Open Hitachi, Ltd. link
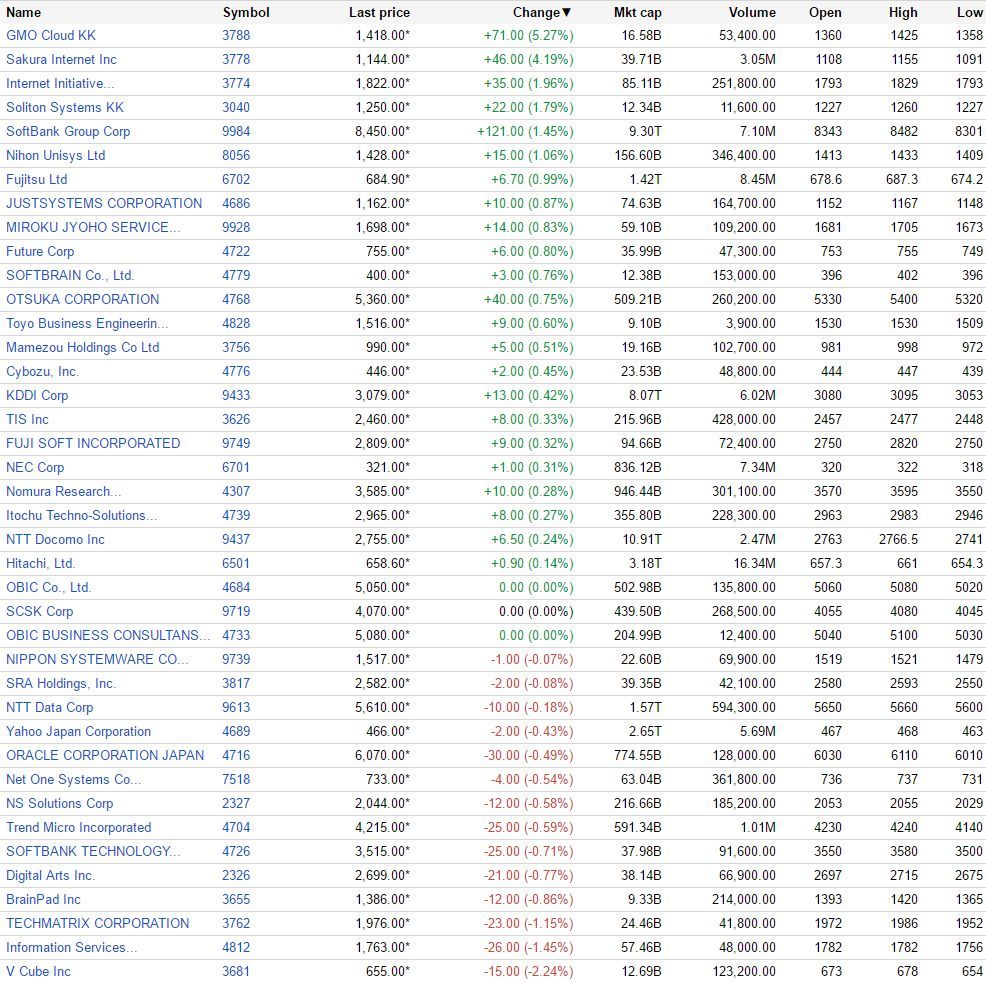Screen dimensions: 986x983 pyautogui.click(x=40, y=563)
